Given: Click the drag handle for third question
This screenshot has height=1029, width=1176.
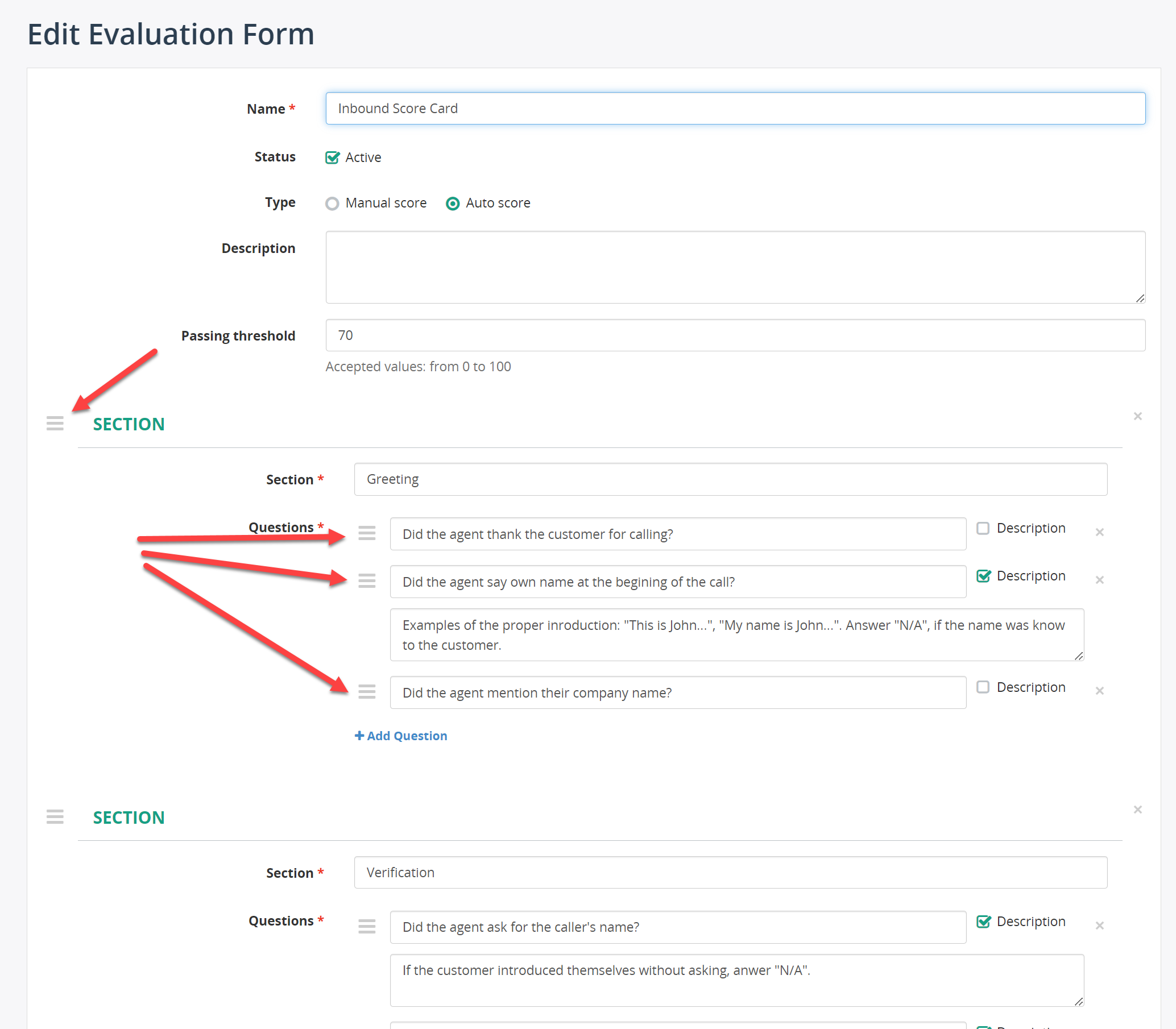Looking at the screenshot, I should coord(367,692).
